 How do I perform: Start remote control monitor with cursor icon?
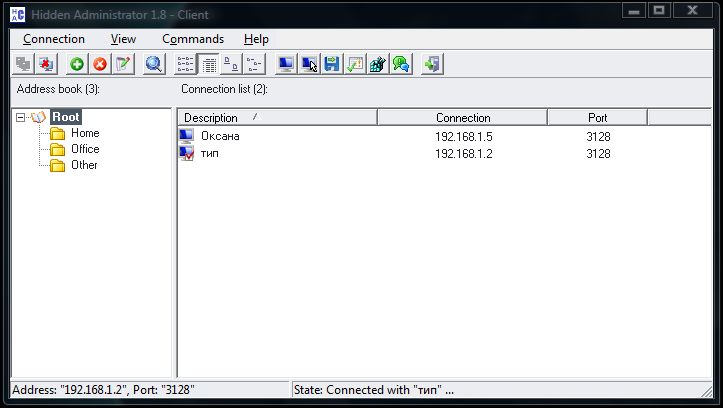(x=309, y=64)
